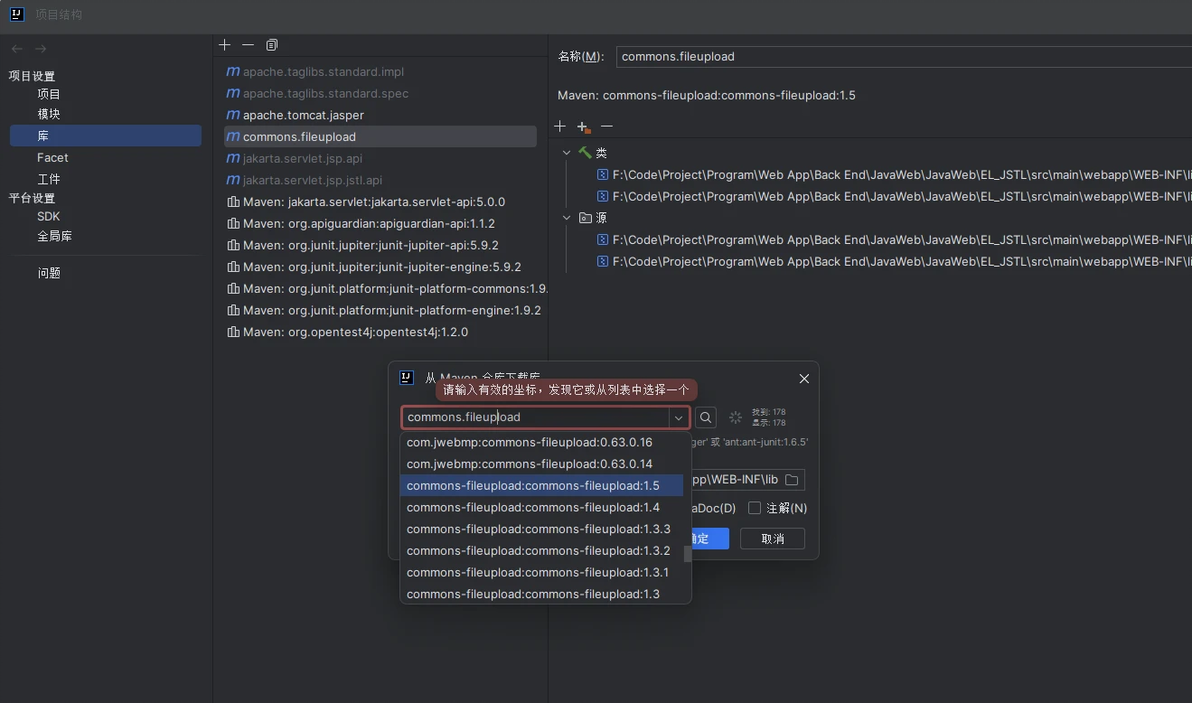Select commons-fileupload:commons-fileupload:1.3.3 suggestion
The height and width of the screenshot is (703, 1192).
[542, 529]
